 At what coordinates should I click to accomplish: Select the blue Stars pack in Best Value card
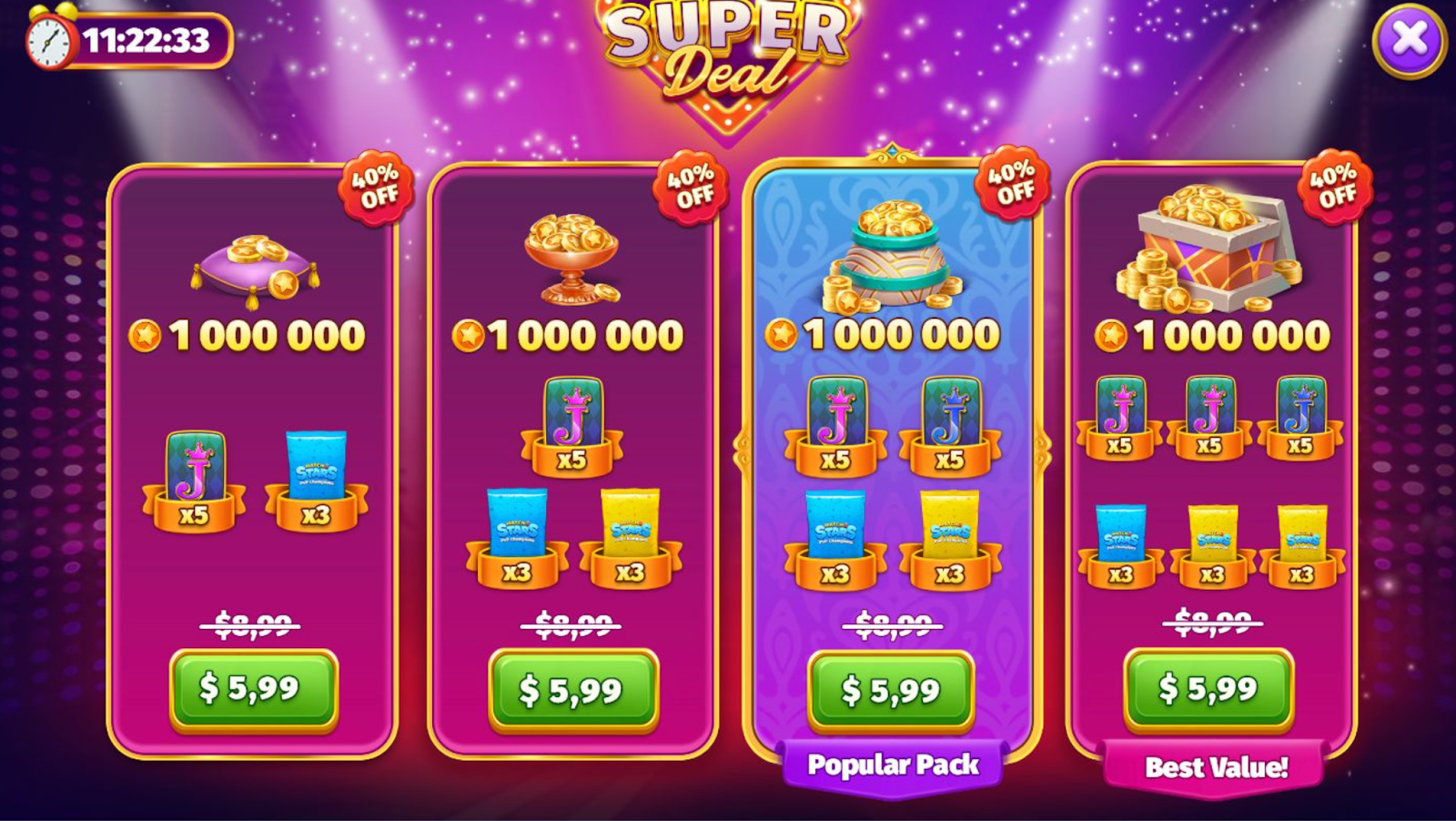[1120, 545]
